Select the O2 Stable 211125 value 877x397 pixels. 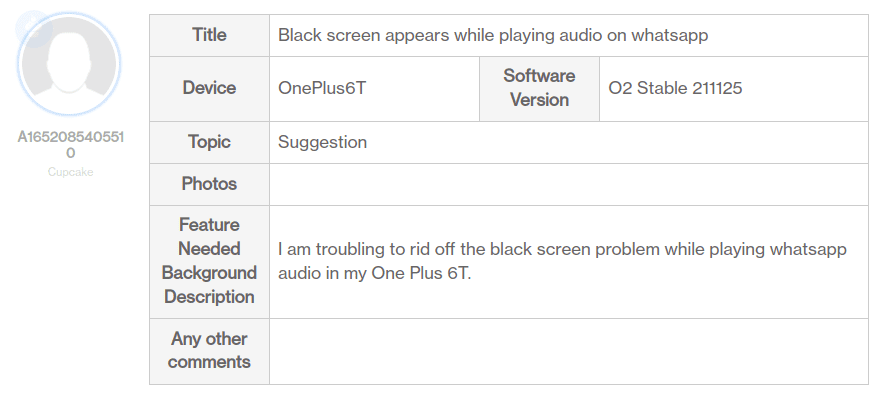click(675, 88)
